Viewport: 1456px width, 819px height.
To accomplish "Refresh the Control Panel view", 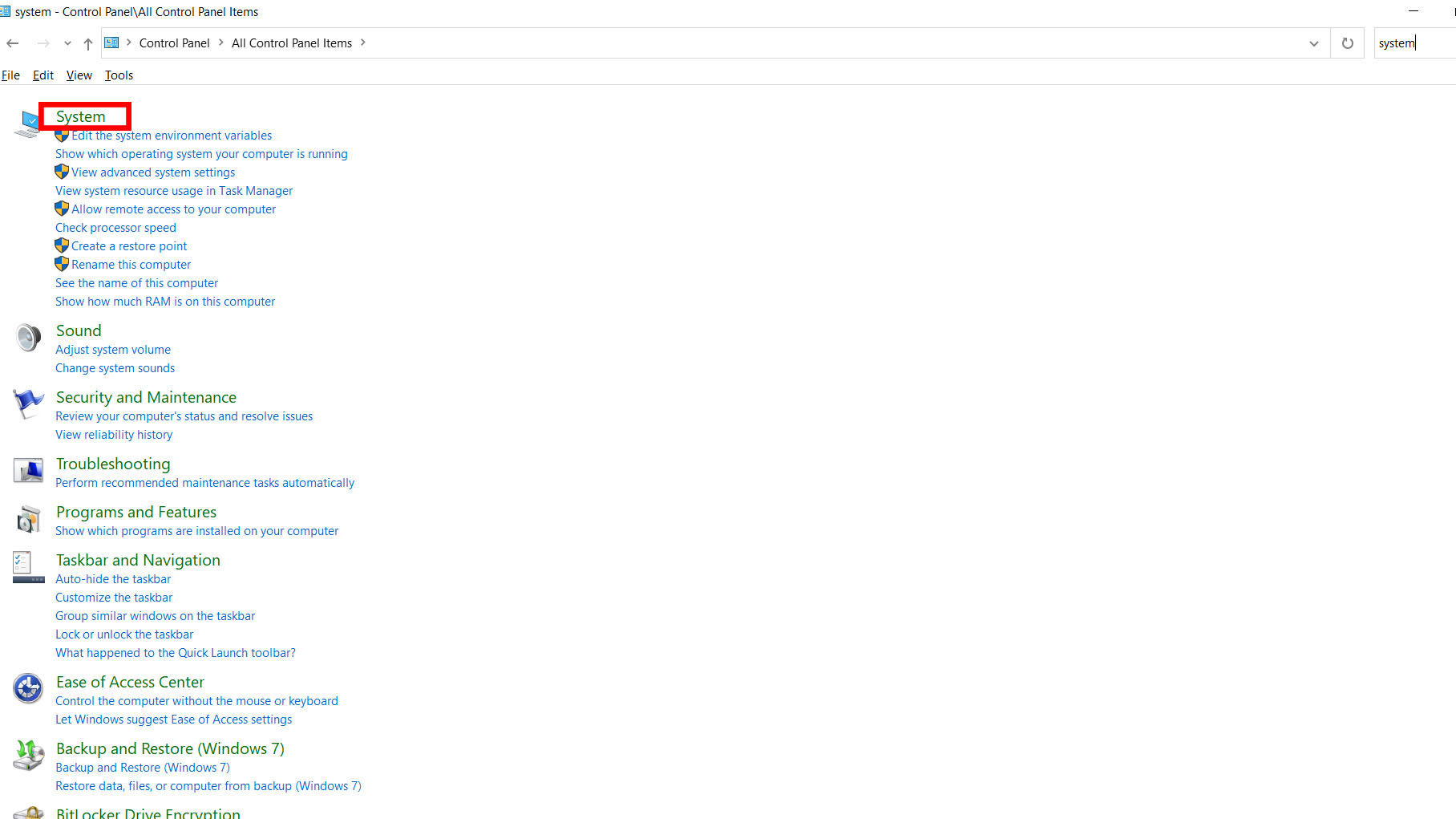I will [x=1348, y=43].
